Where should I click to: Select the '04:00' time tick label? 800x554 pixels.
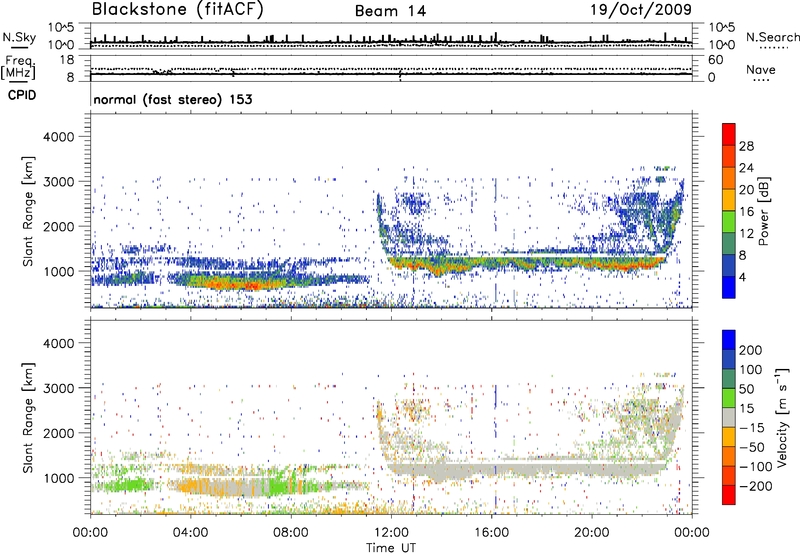(x=190, y=533)
